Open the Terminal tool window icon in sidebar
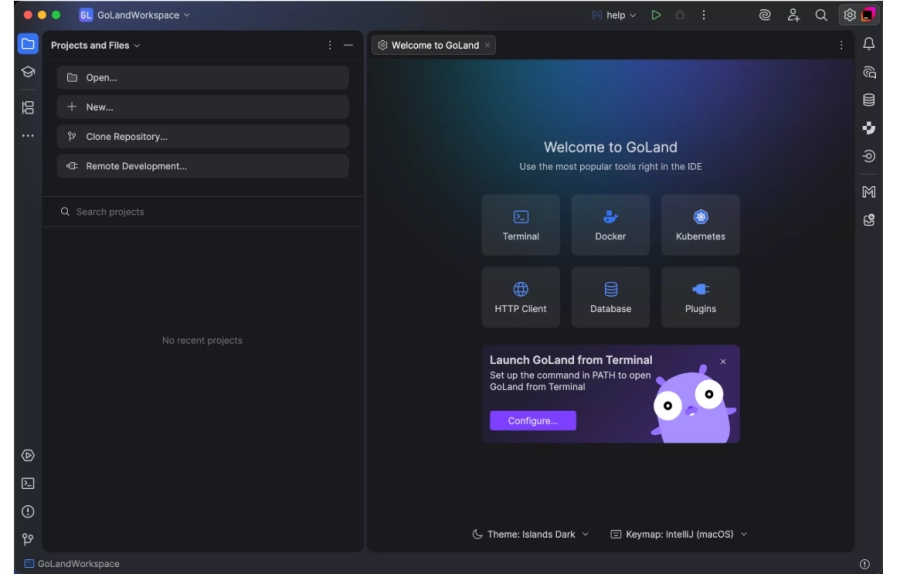900x574 pixels. pos(28,484)
